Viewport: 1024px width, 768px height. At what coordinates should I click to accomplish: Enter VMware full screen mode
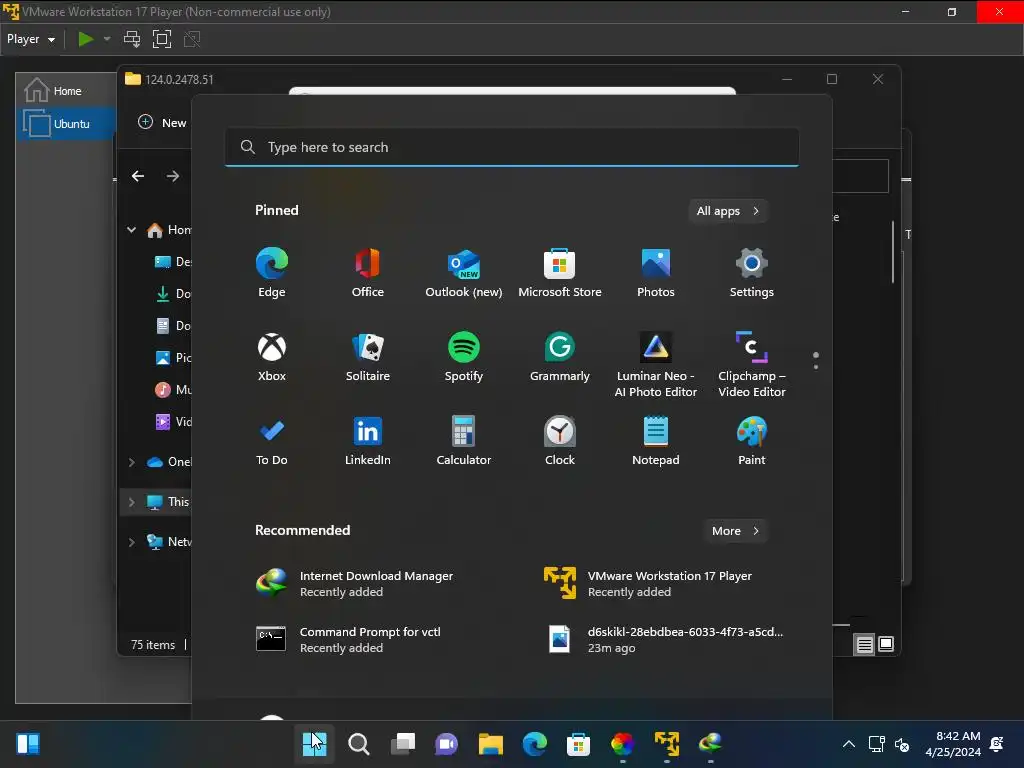coord(161,39)
